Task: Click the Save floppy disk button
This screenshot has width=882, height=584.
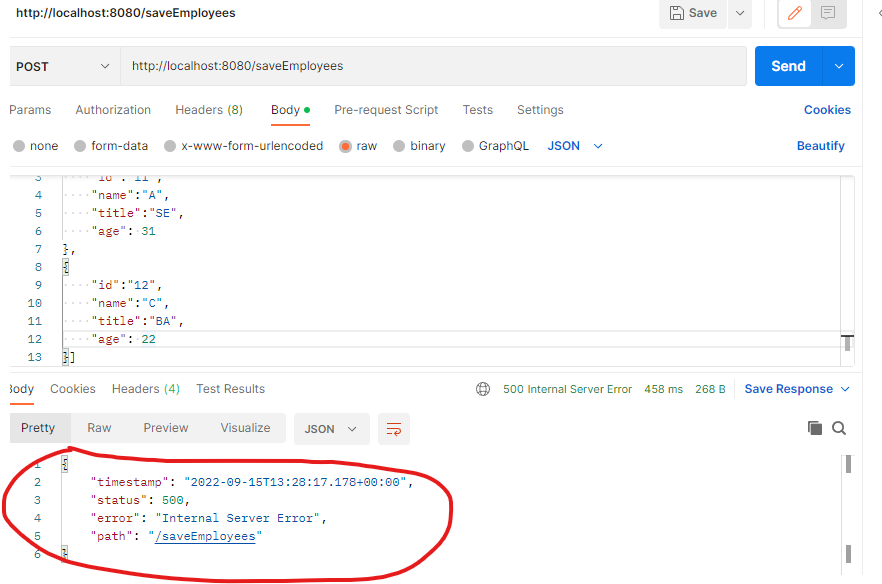Action: coord(694,13)
